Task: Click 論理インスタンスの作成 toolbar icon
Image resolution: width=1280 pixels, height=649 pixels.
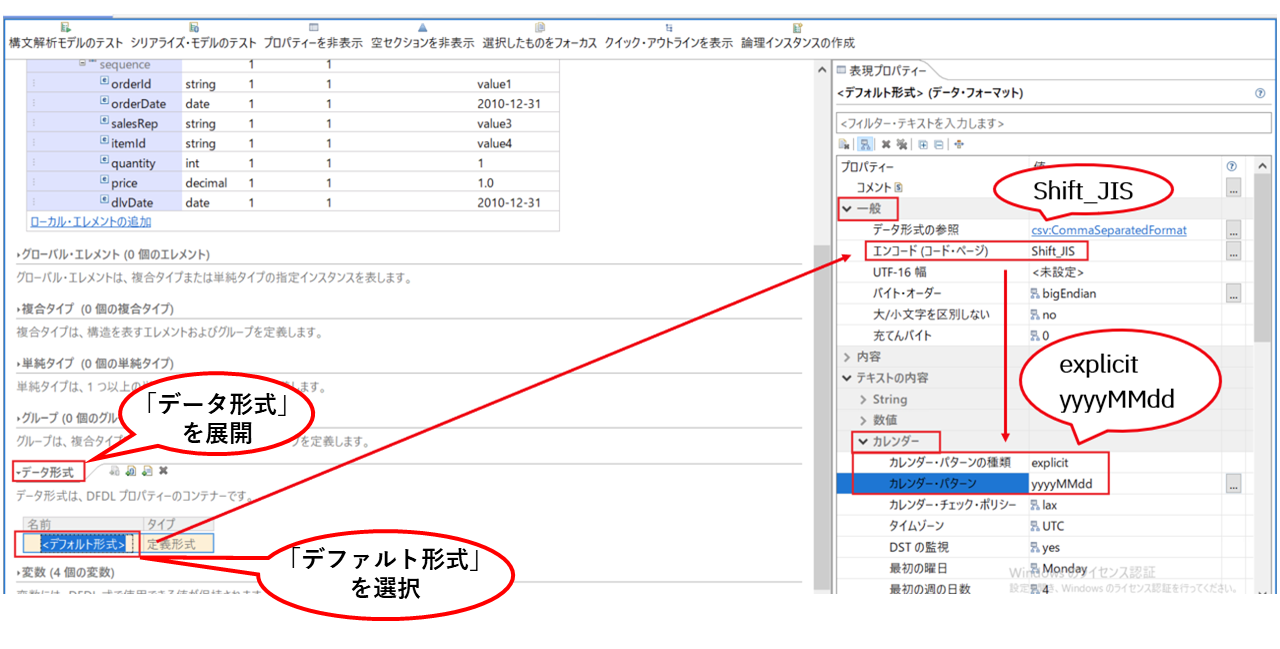Action: point(797,28)
